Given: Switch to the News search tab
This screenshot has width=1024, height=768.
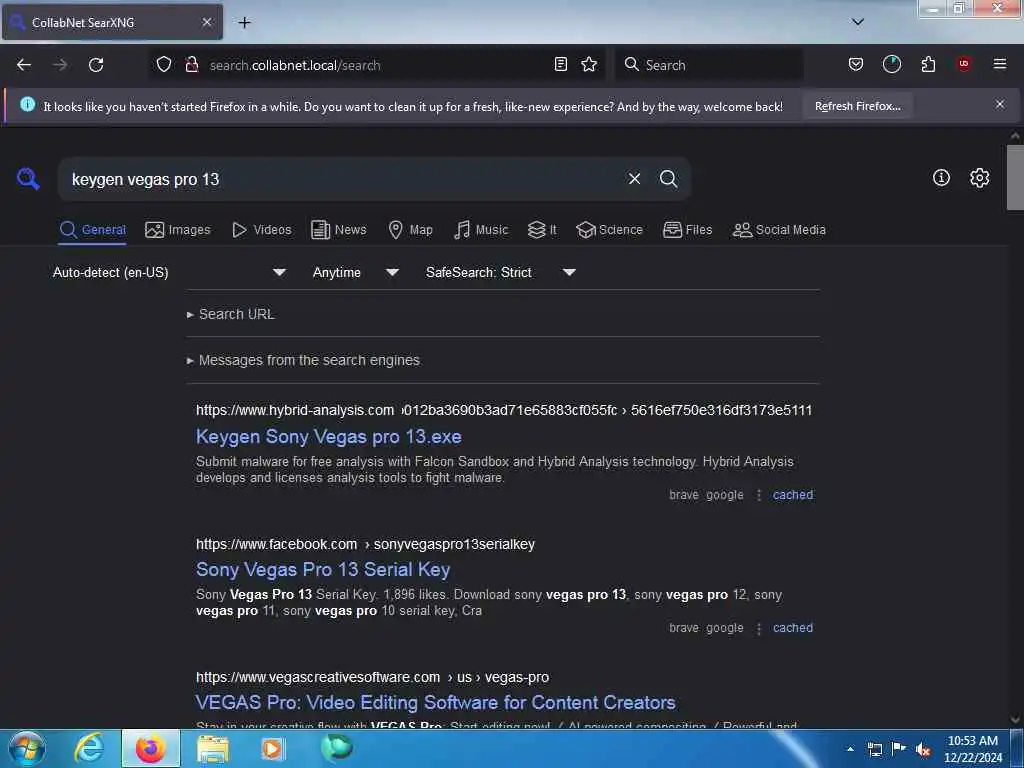Looking at the screenshot, I should pyautogui.click(x=338, y=230).
